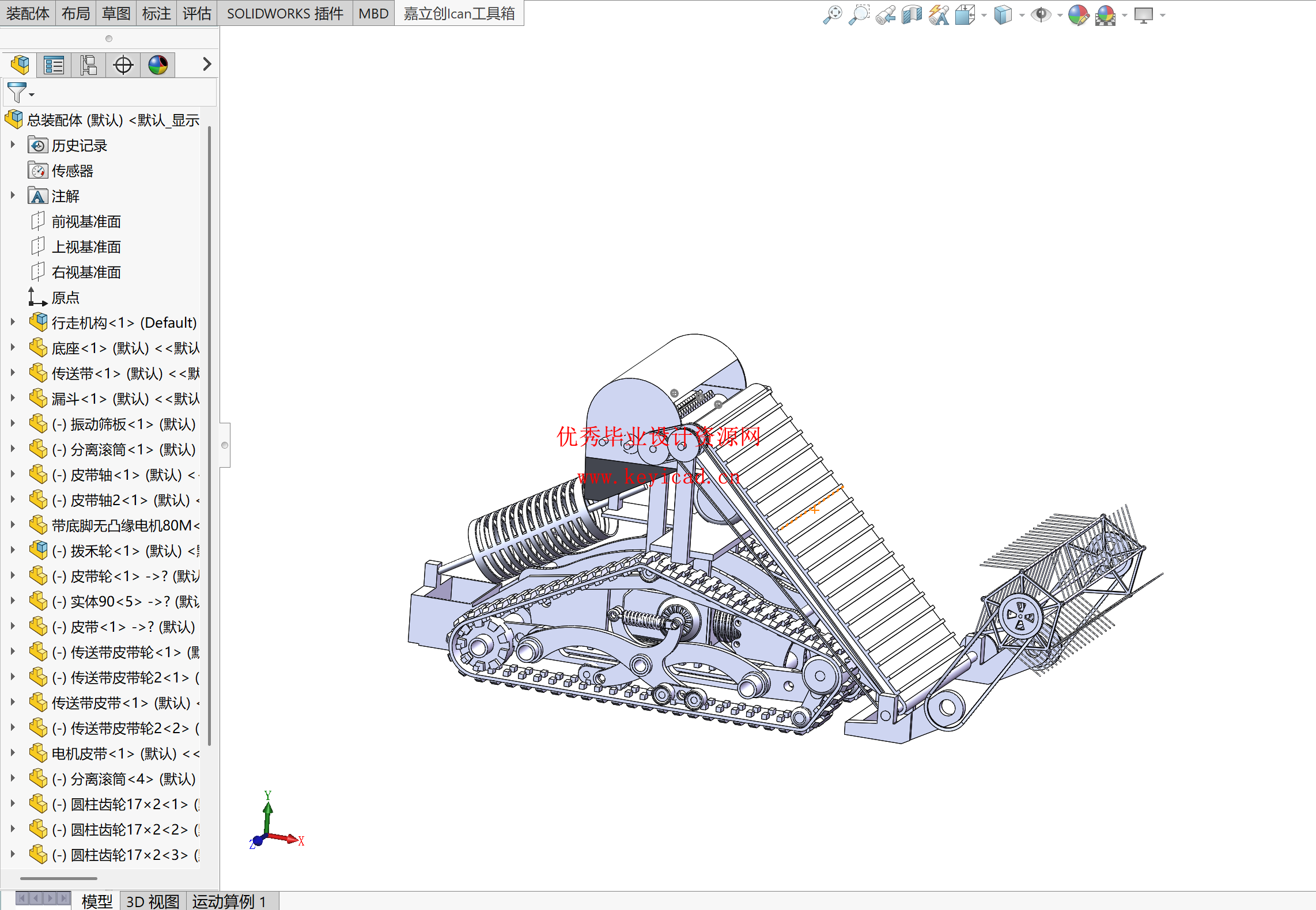
Task: Switch to the 模型 bottom tab
Action: tap(97, 901)
